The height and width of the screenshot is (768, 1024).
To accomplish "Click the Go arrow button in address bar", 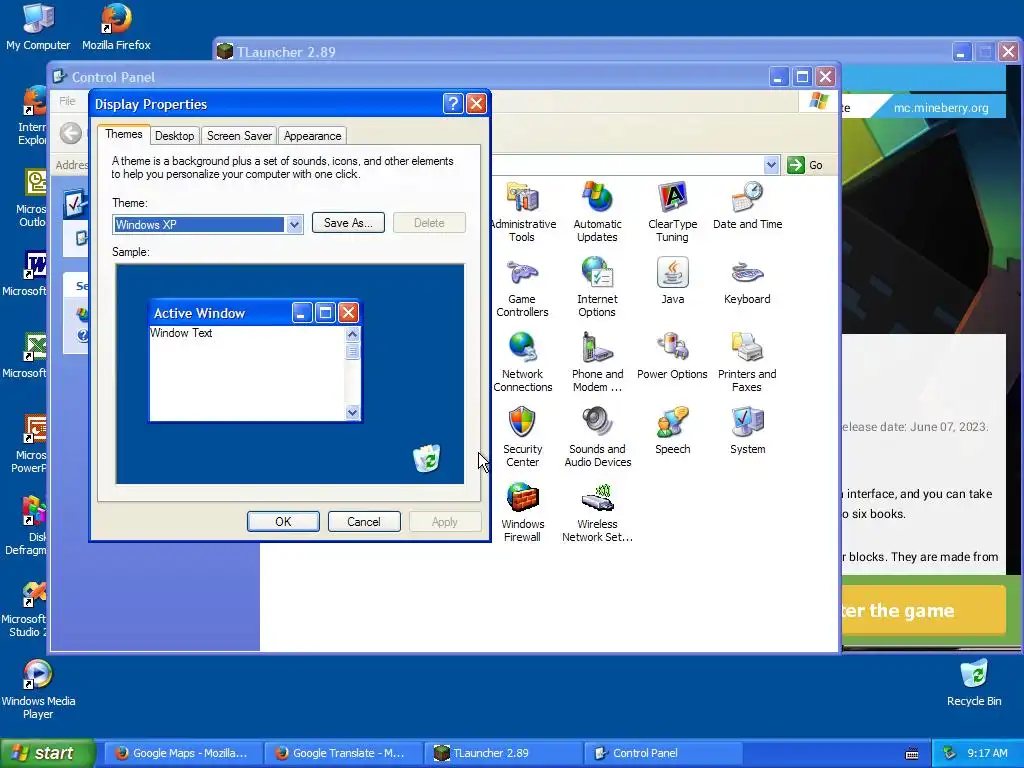I will click(x=805, y=165).
